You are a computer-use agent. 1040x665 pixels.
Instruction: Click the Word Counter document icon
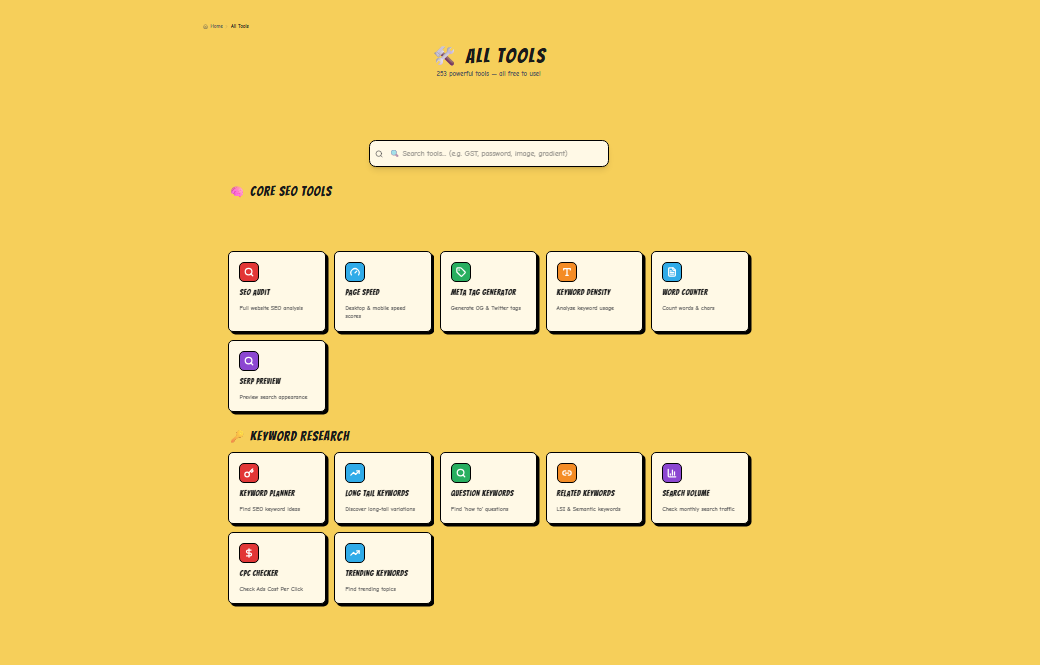tap(672, 271)
